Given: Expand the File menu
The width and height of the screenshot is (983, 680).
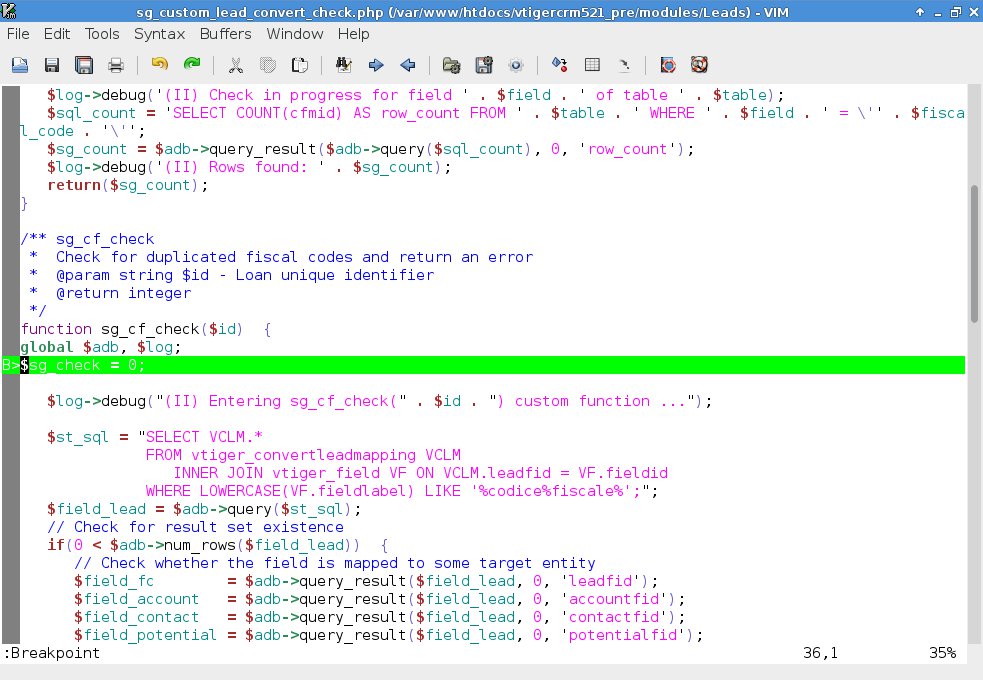Looking at the screenshot, I should point(18,33).
